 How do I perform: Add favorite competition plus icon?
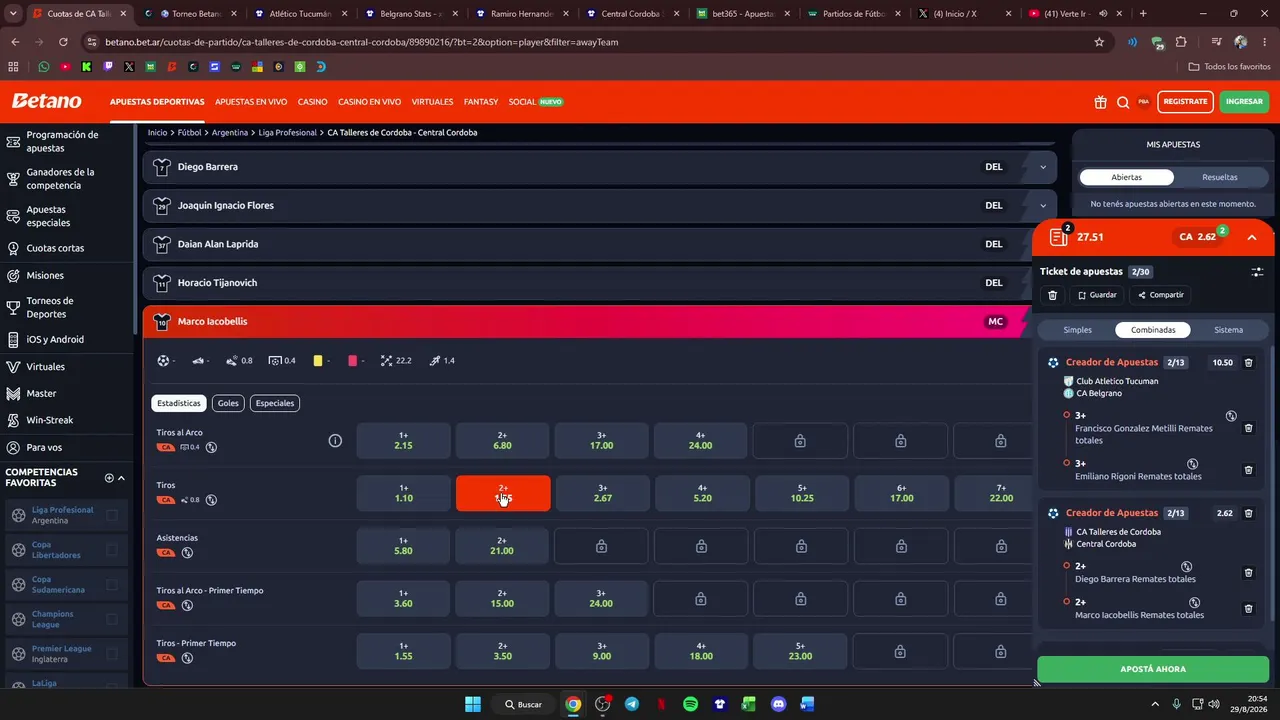[x=109, y=478]
